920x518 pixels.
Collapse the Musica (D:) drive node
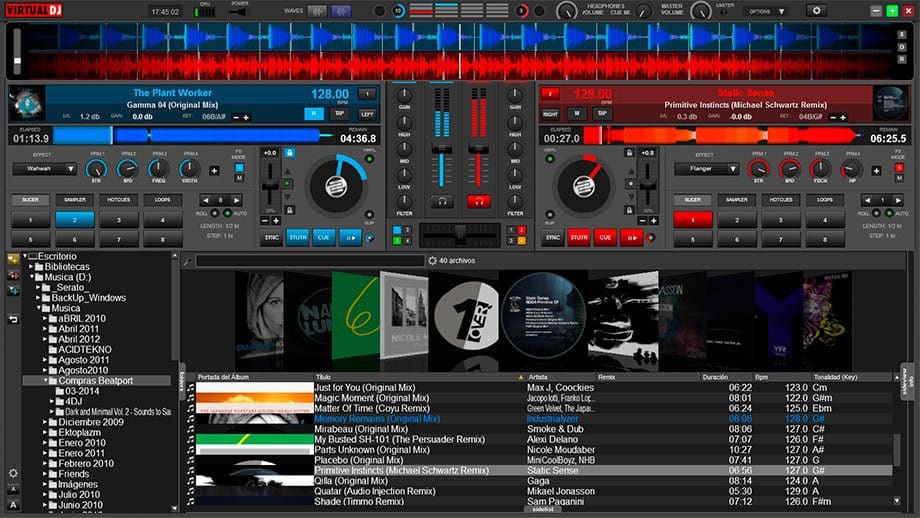(x=32, y=277)
